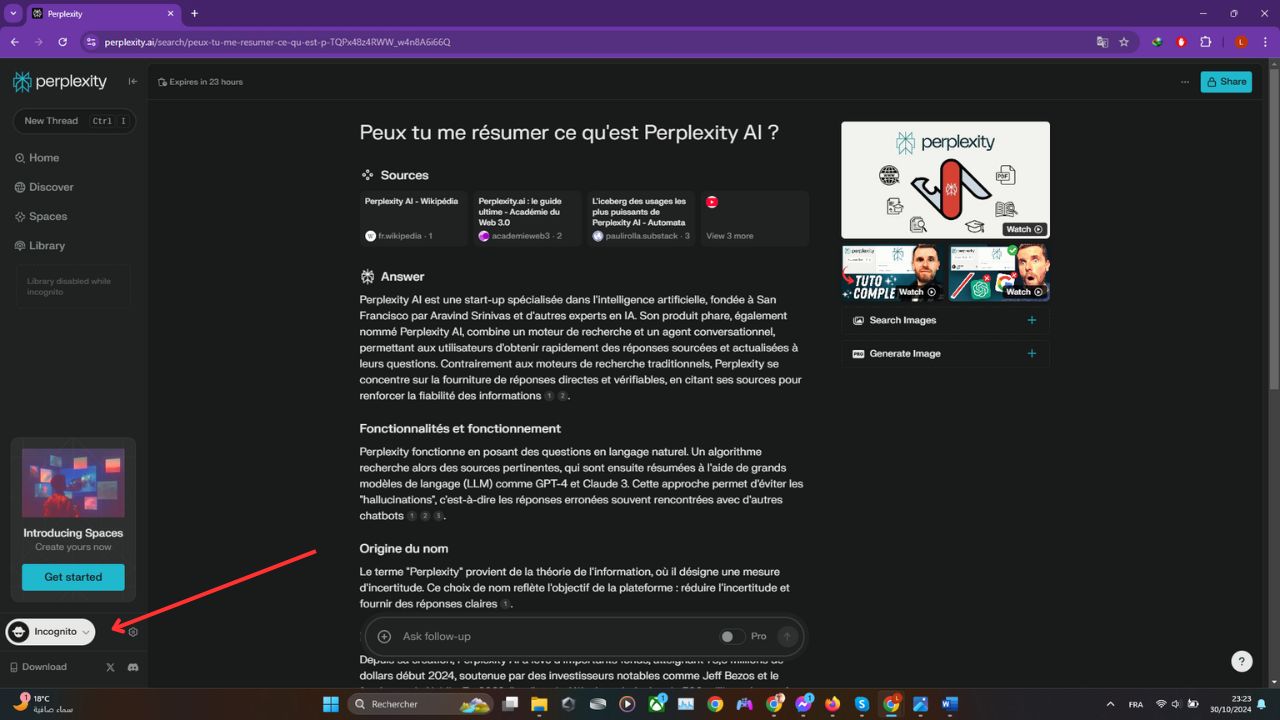Screen dimensions: 1280x720
Task: Click the red hand extension icon
Action: coord(1181,42)
